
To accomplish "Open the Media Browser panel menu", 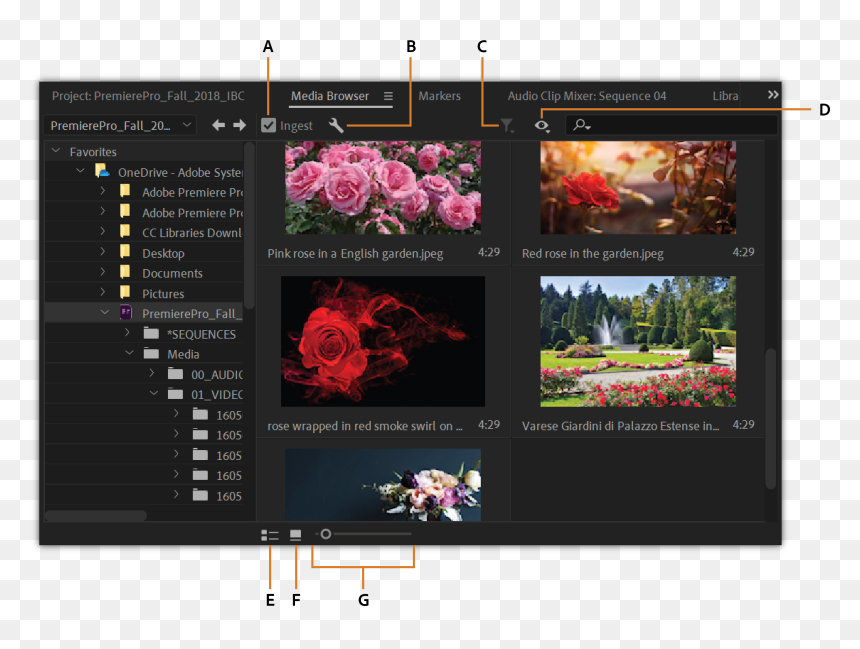I will (388, 96).
